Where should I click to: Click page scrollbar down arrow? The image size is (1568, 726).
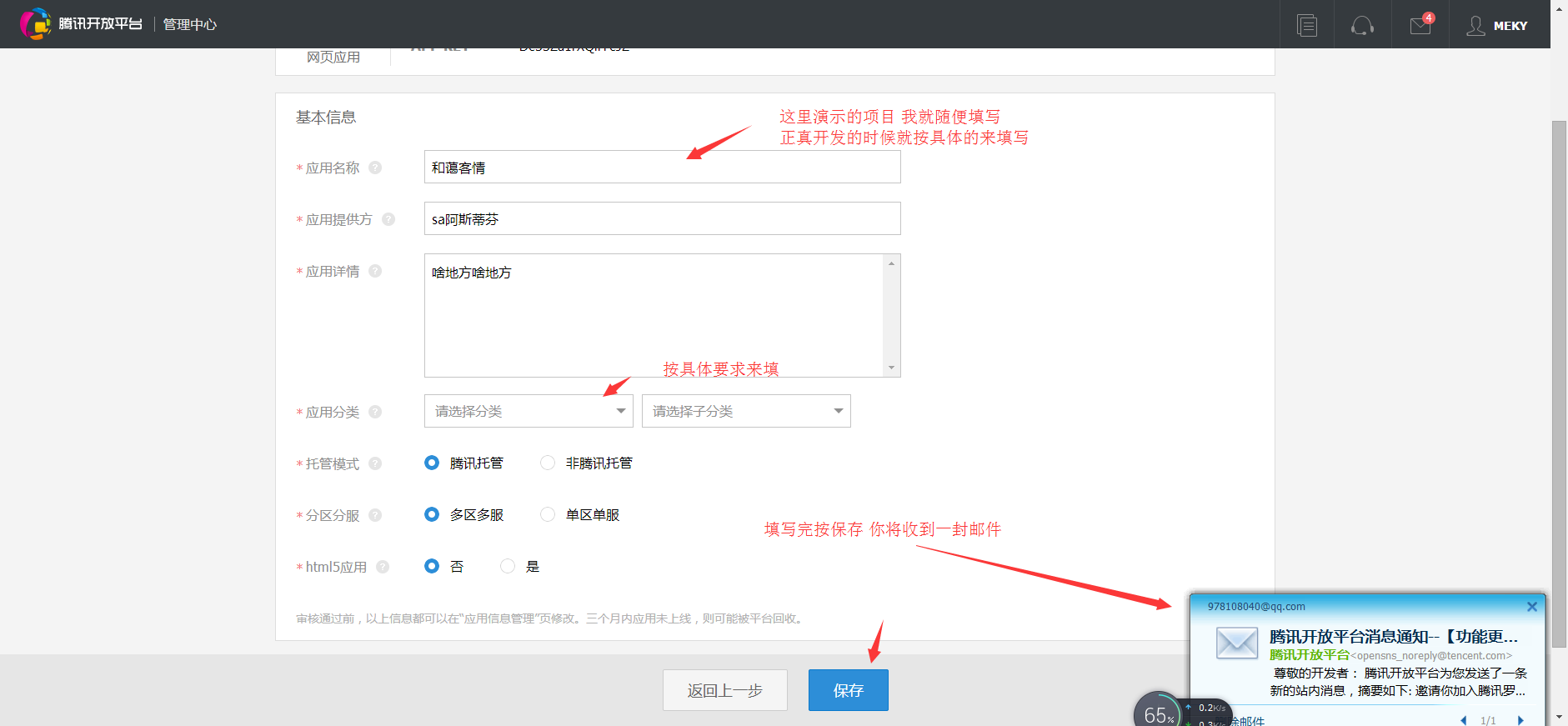coord(1559,718)
